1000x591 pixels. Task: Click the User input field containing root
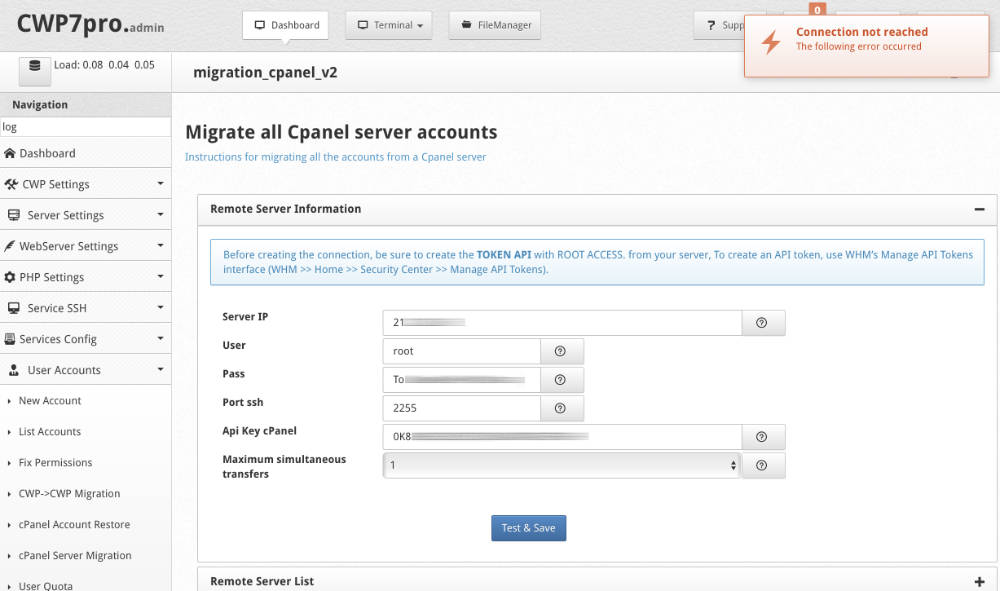[x=462, y=351]
